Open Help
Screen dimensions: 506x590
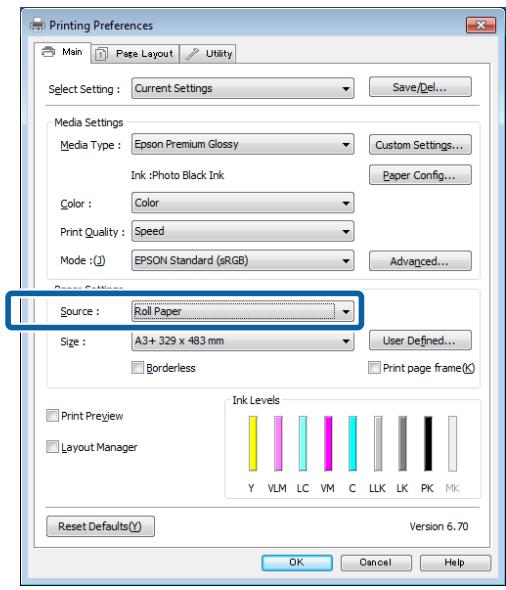tap(455, 563)
